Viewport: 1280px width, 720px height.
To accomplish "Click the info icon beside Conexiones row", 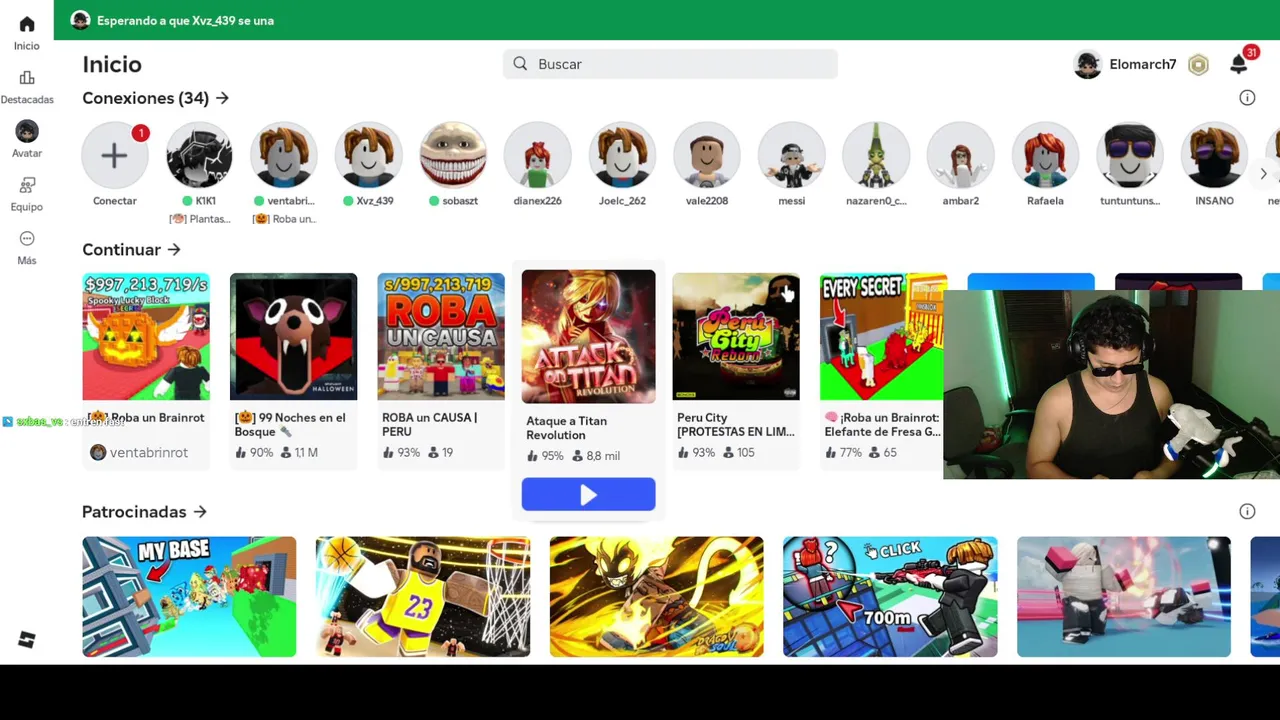I will click(1247, 98).
